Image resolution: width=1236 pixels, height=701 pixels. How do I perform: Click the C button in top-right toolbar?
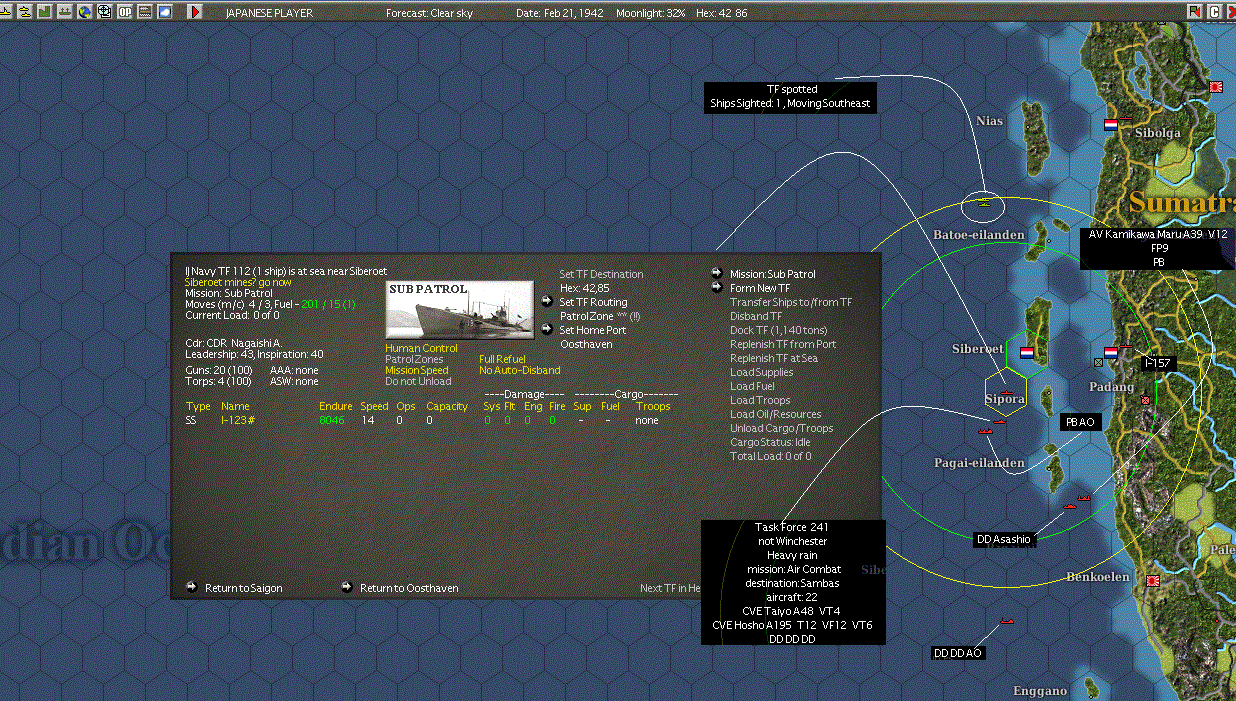tap(1215, 11)
